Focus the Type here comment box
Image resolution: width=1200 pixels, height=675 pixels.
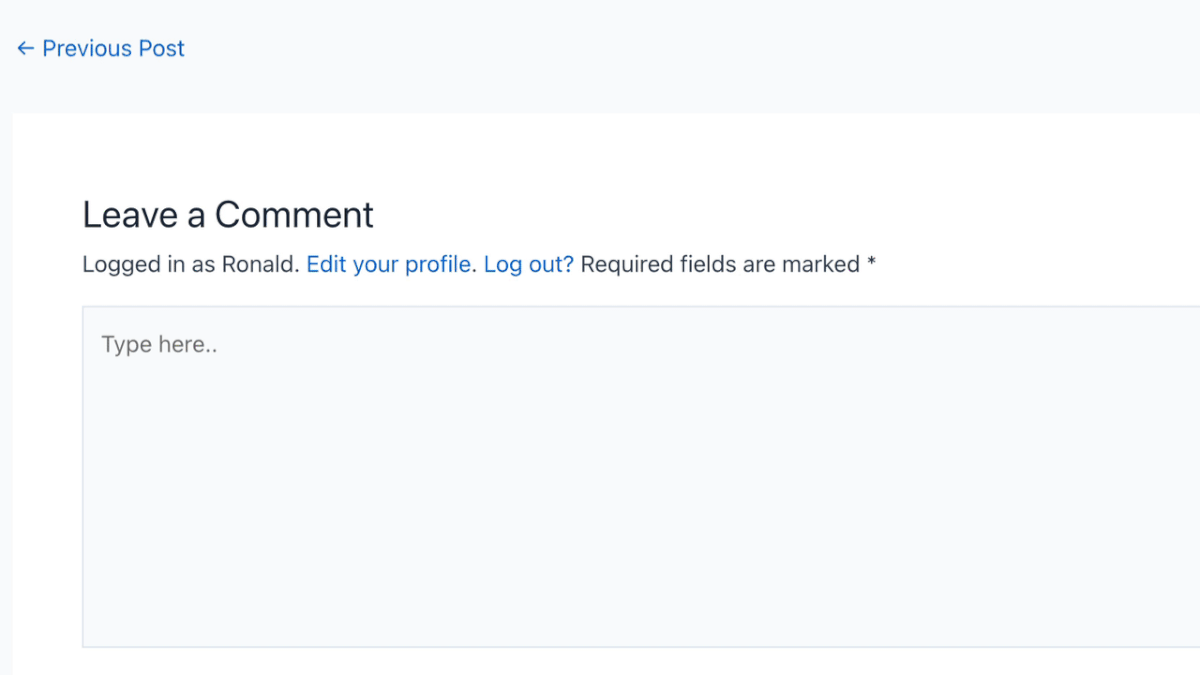(x=640, y=476)
